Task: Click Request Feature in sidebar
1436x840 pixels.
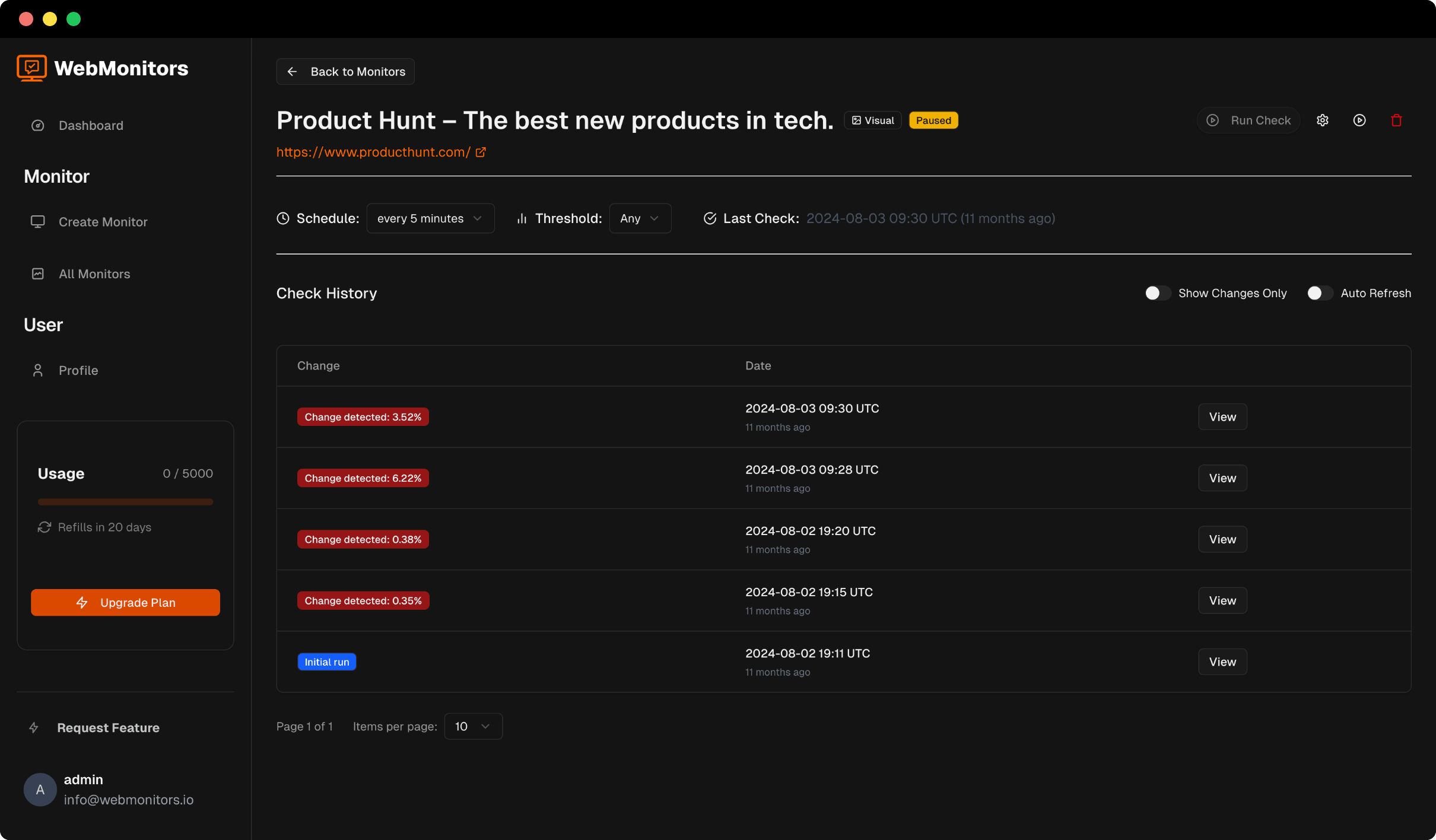Action: tap(108, 728)
